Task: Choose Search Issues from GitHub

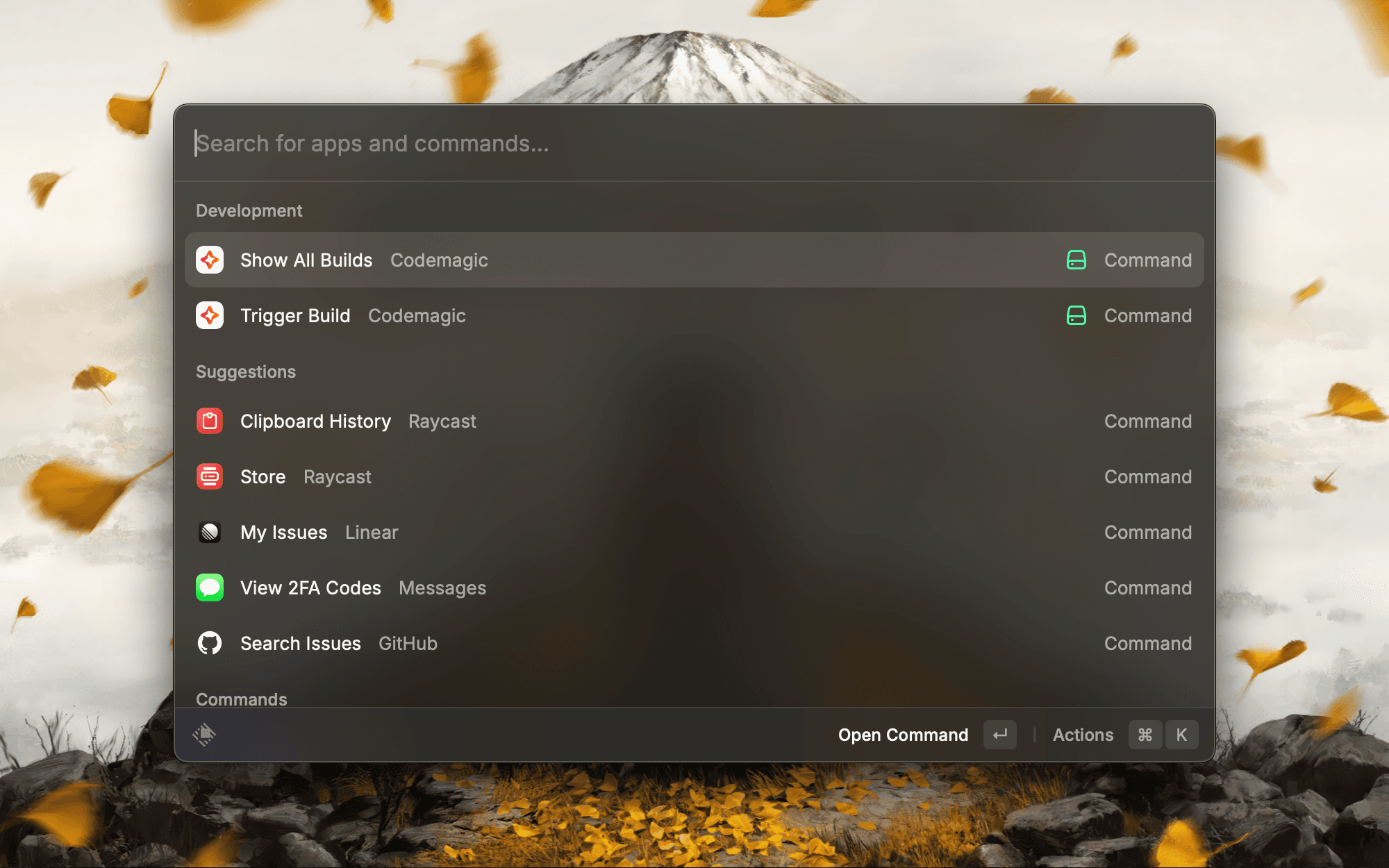Action: click(300, 644)
